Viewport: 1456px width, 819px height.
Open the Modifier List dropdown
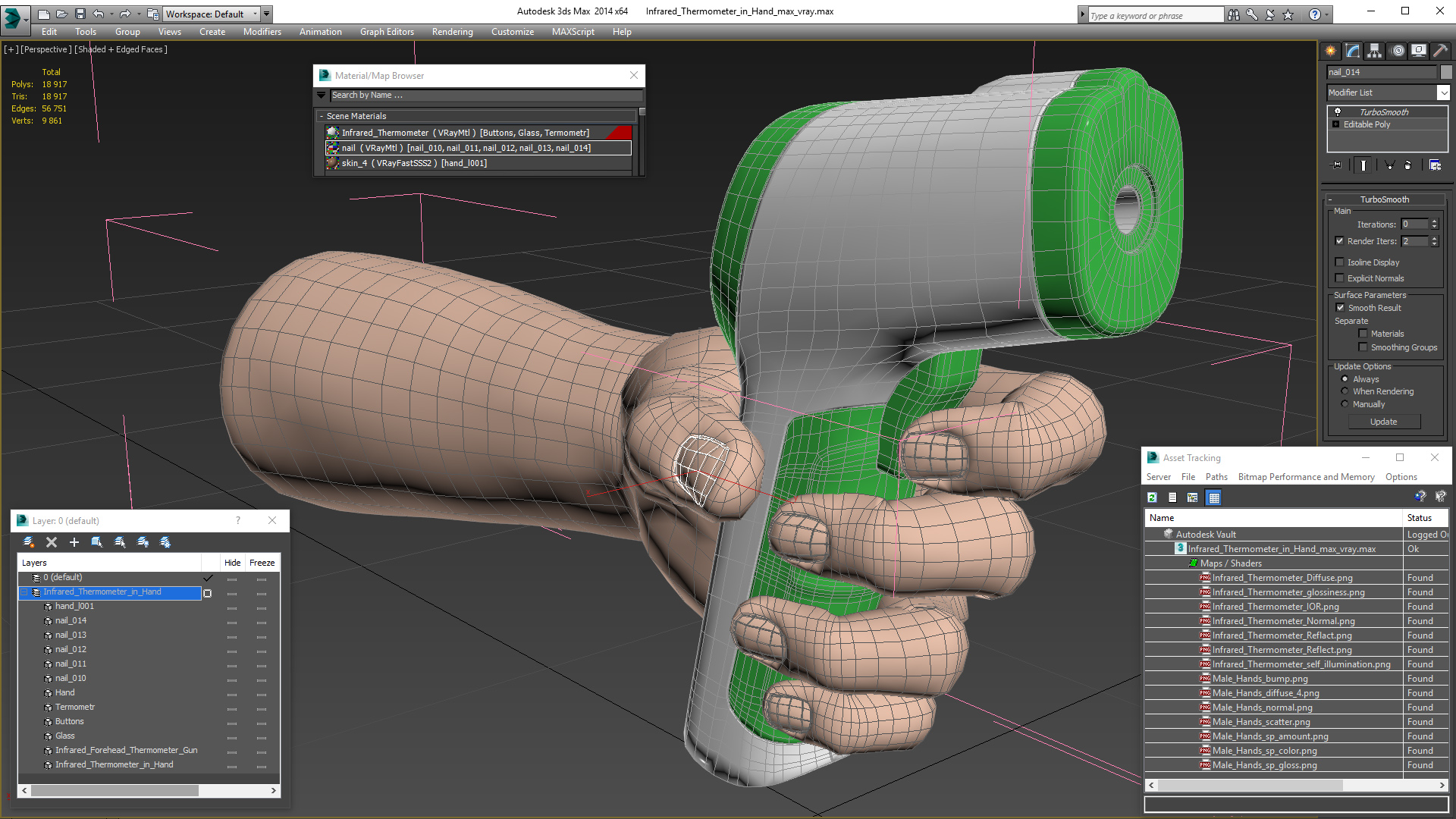click(x=1443, y=93)
